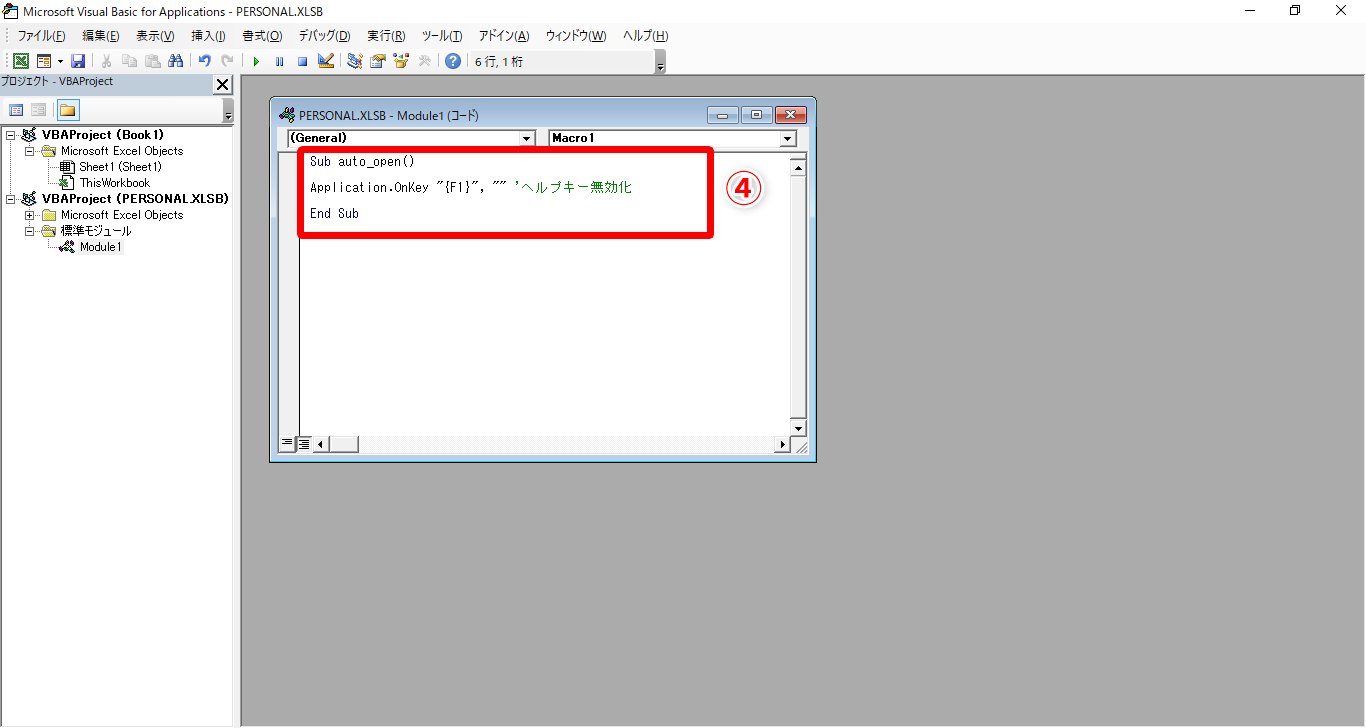This screenshot has height=728, width=1366.
Task: Select VBAProject (Book1) in the tree
Action: [103, 135]
